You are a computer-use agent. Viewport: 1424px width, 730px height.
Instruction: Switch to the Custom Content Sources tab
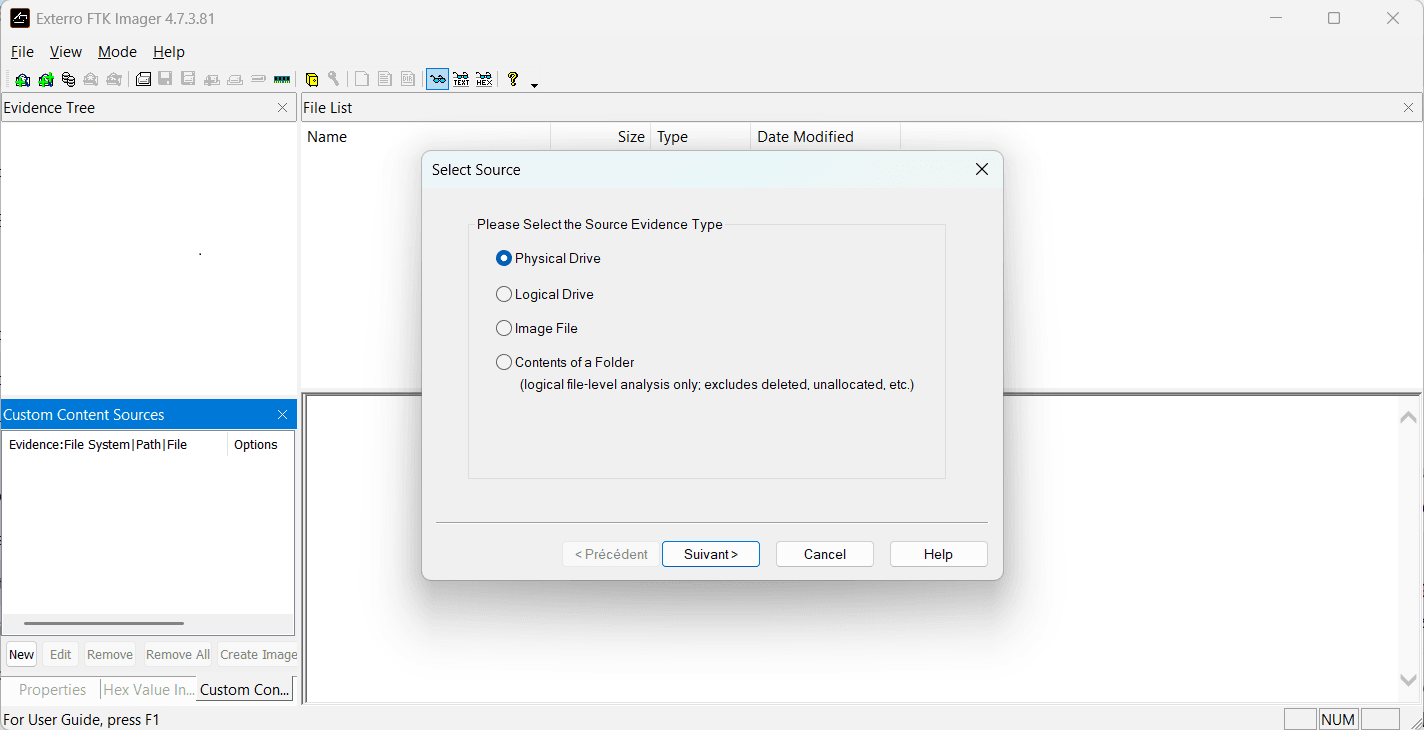pyautogui.click(x=245, y=689)
